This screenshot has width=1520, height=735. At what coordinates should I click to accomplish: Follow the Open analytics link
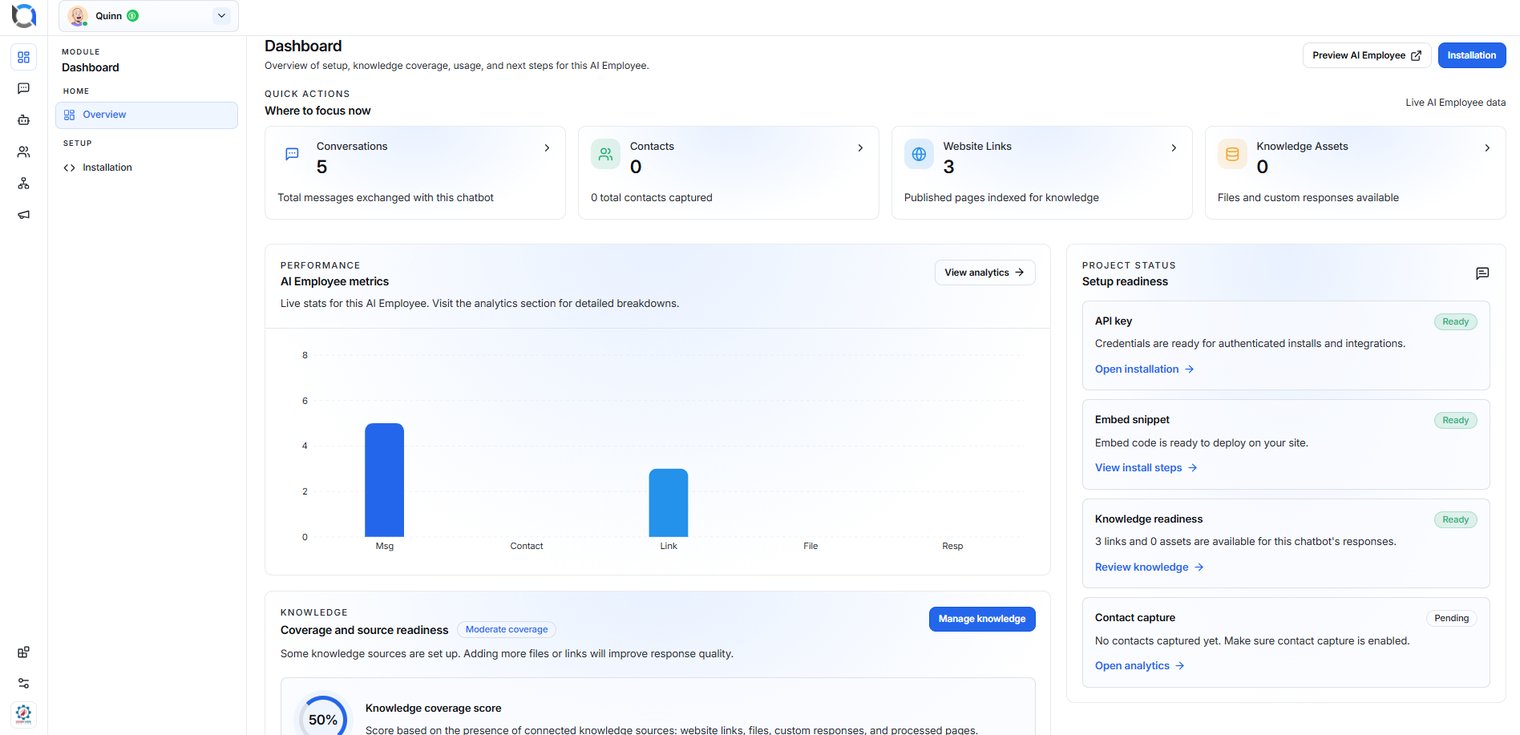[1140, 665]
